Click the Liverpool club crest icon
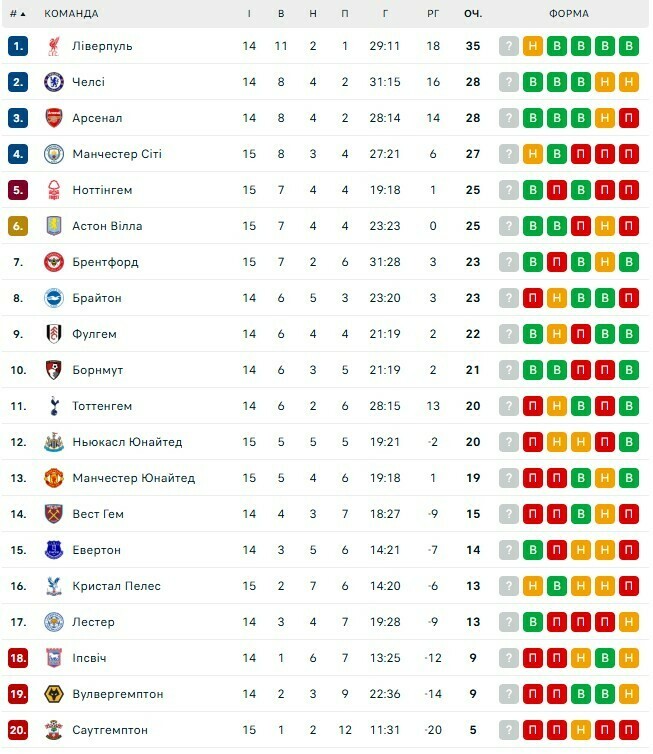Screen dimensions: 653x754 coord(53,46)
